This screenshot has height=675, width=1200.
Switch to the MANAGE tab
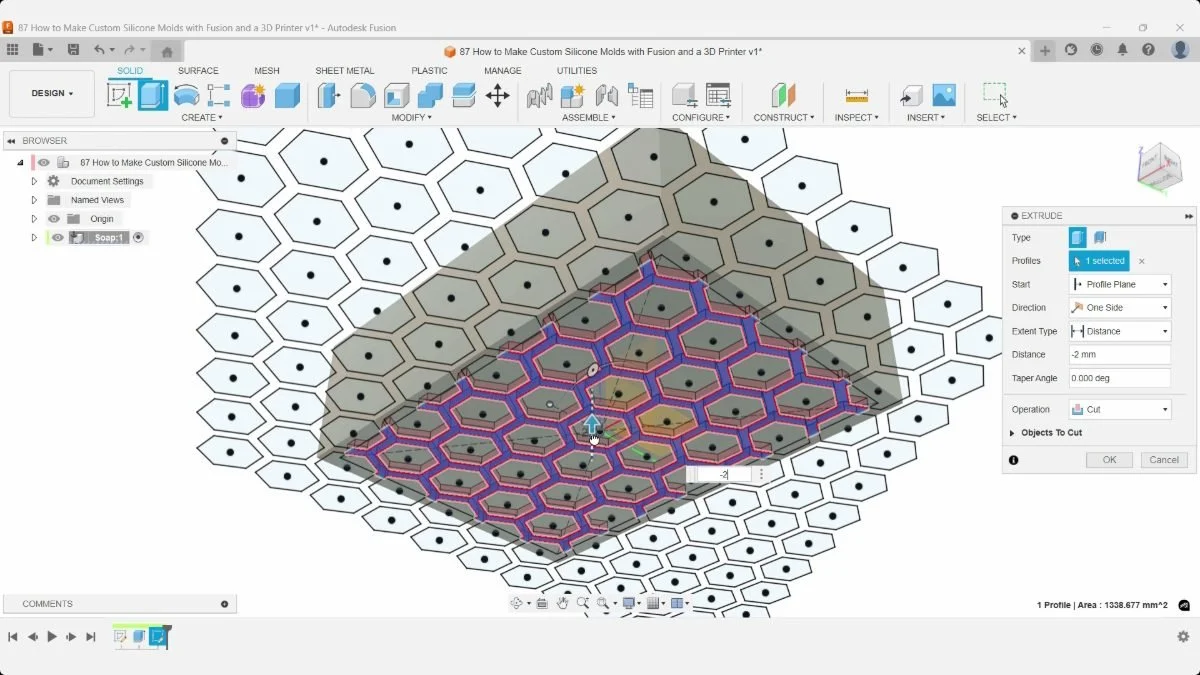pyautogui.click(x=503, y=71)
